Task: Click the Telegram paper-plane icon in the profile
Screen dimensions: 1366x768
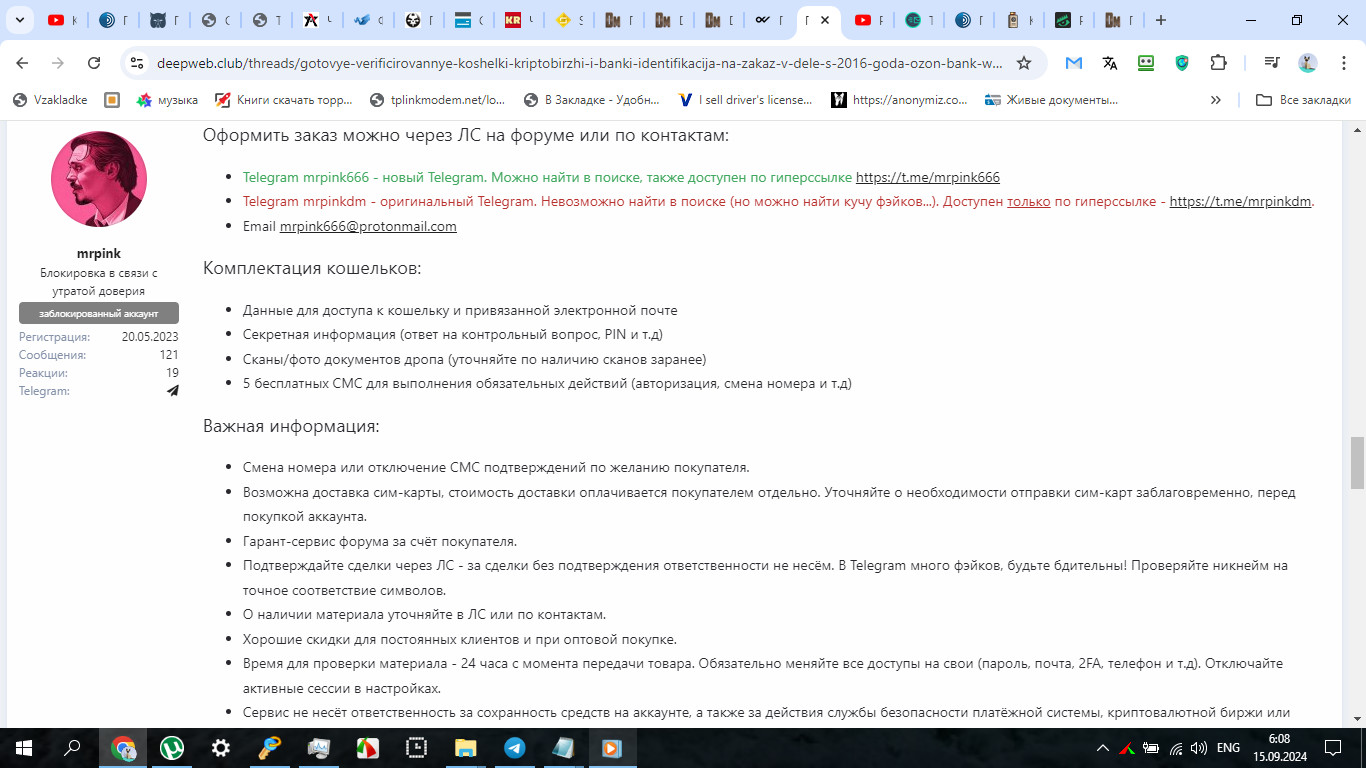Action: [172, 391]
